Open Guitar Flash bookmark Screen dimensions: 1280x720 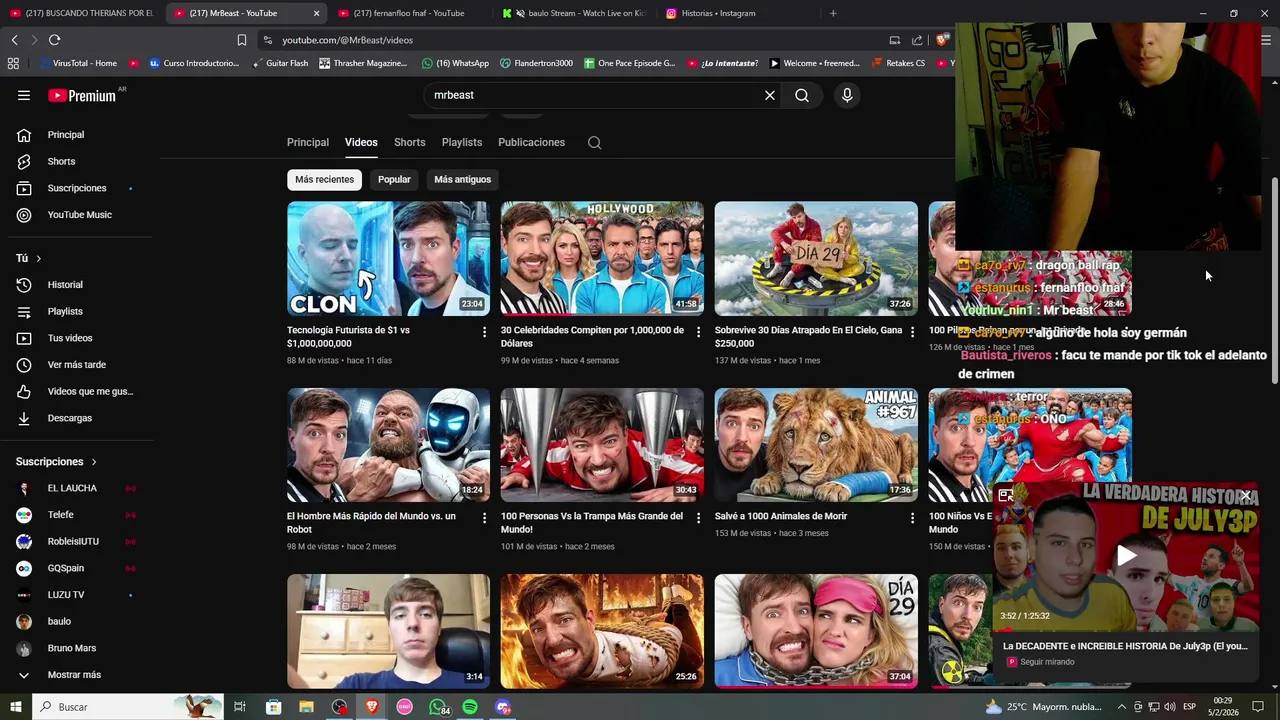click(x=279, y=63)
